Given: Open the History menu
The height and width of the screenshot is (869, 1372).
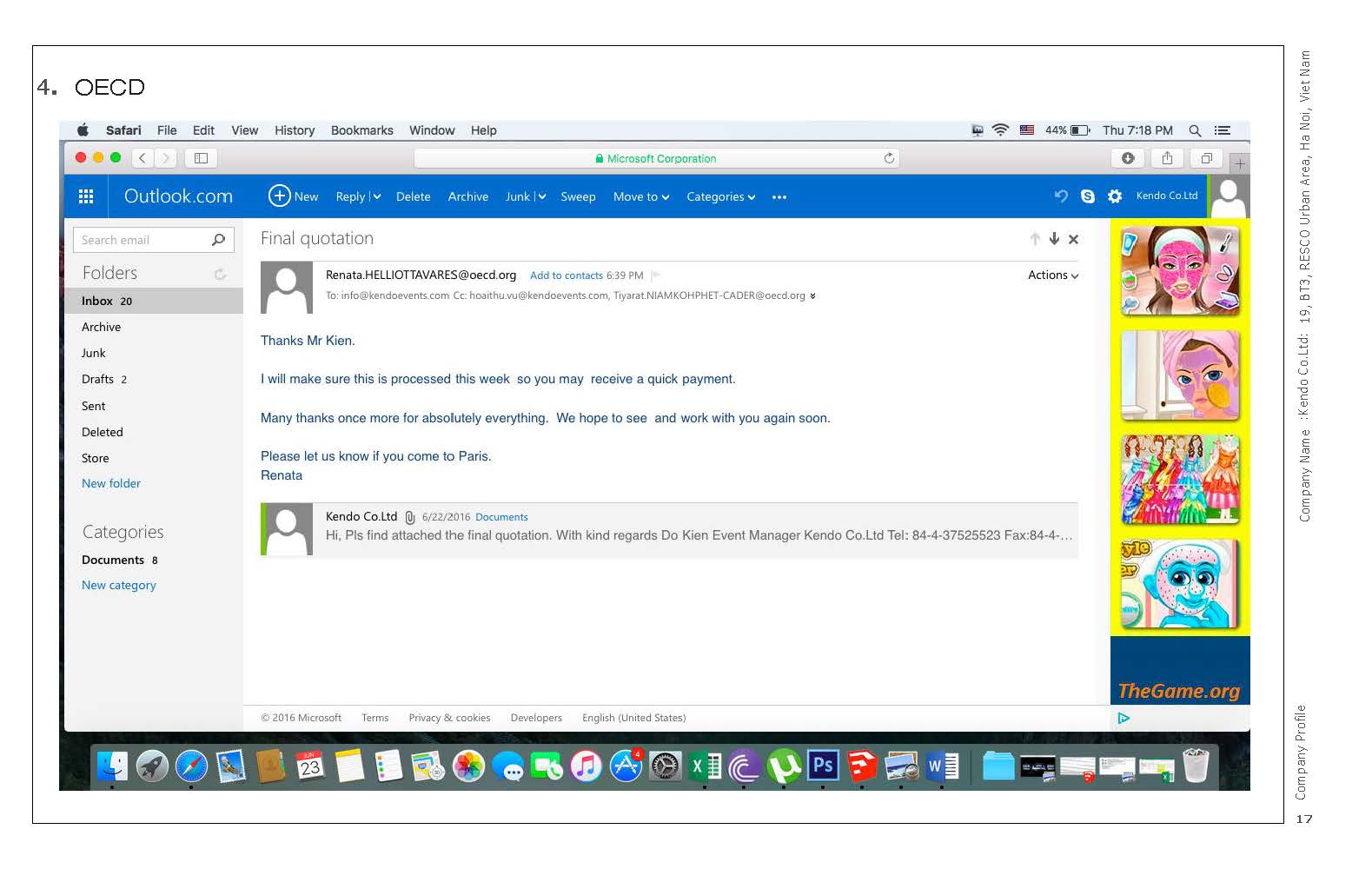Looking at the screenshot, I should pyautogui.click(x=295, y=130).
